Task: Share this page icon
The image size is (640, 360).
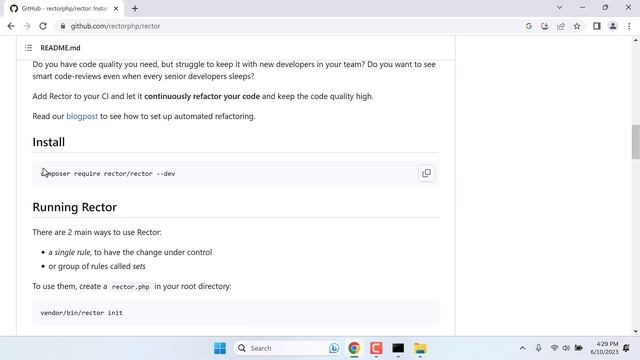Action: [x=561, y=26]
